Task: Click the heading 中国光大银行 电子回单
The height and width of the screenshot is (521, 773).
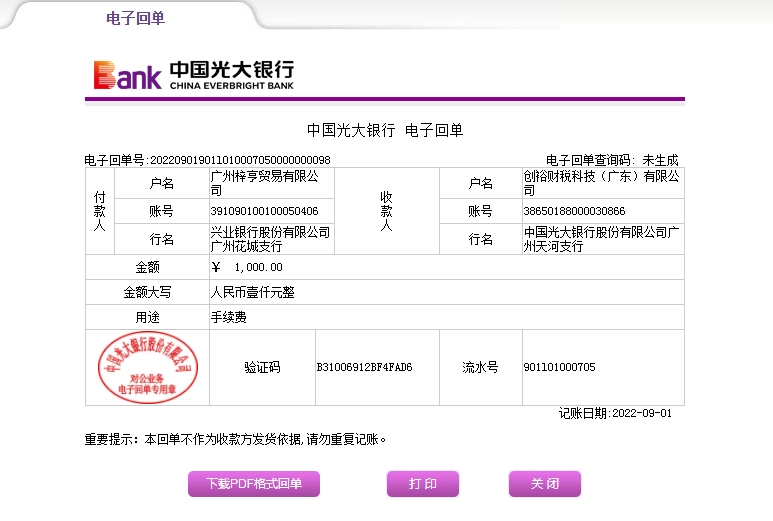Action: pyautogui.click(x=385, y=130)
